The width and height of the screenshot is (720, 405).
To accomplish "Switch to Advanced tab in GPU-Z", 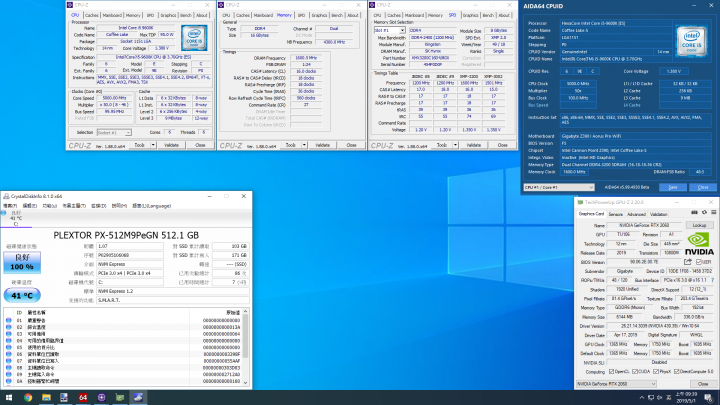I will click(636, 214).
